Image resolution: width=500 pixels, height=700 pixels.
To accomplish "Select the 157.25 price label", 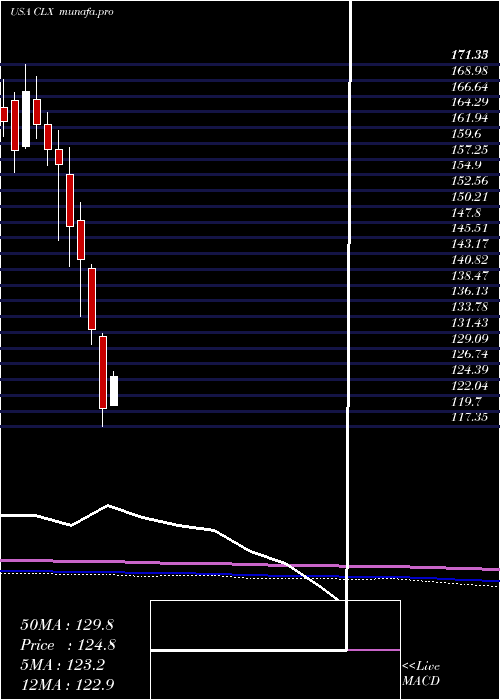I will point(469,150).
